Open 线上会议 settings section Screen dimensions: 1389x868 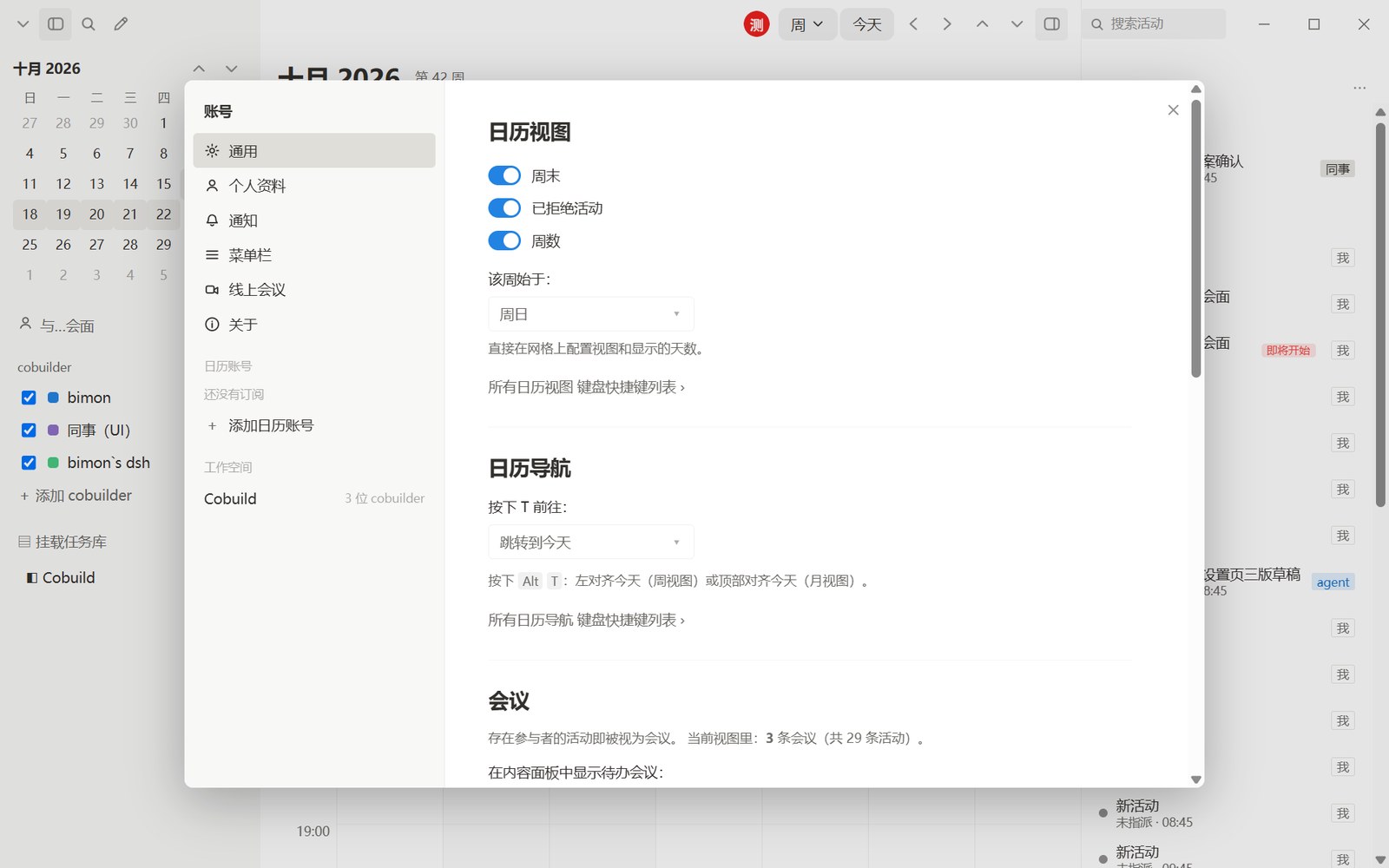coord(314,290)
